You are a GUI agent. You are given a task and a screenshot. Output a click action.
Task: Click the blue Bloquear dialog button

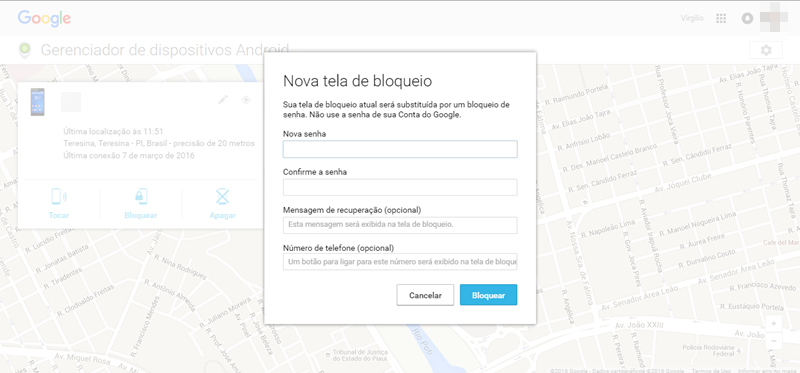click(488, 295)
